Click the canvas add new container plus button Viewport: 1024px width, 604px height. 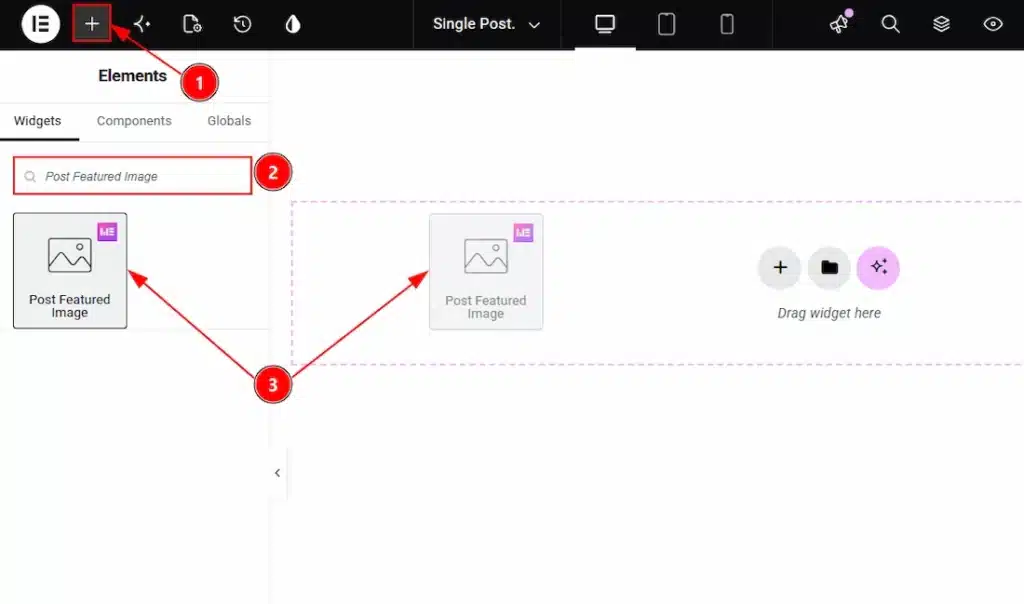tap(780, 267)
